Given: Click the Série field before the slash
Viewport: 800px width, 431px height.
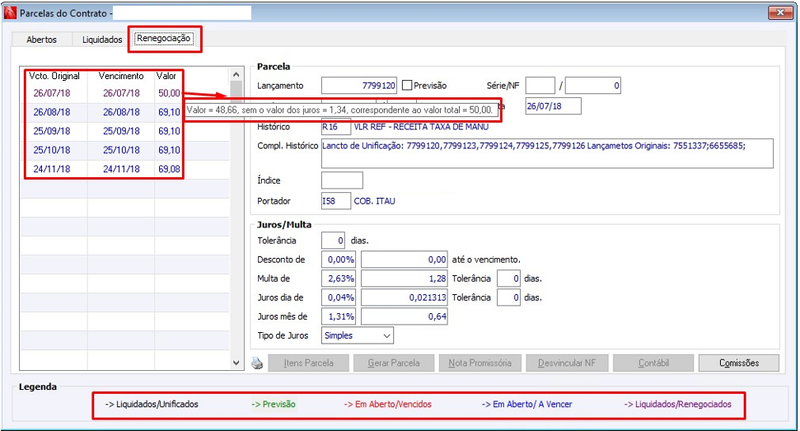Looking at the screenshot, I should (x=540, y=86).
